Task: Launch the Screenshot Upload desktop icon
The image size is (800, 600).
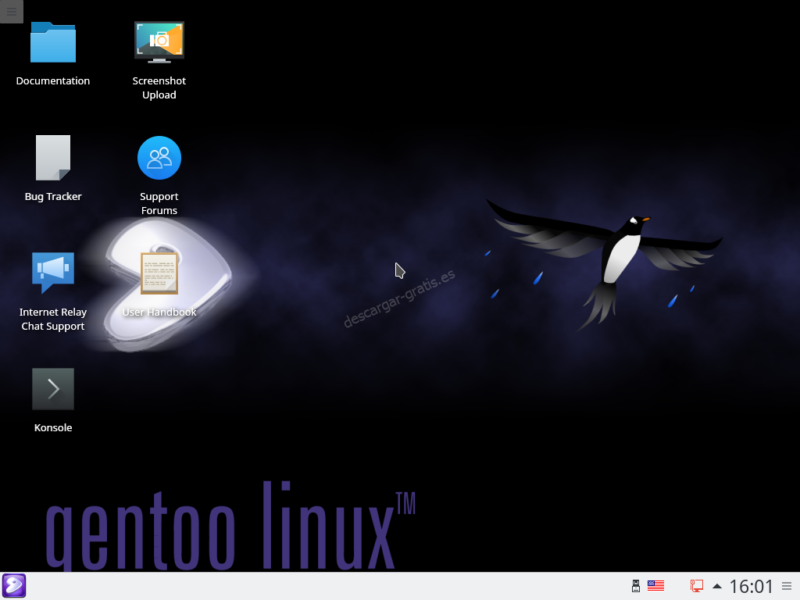Action: point(159,42)
